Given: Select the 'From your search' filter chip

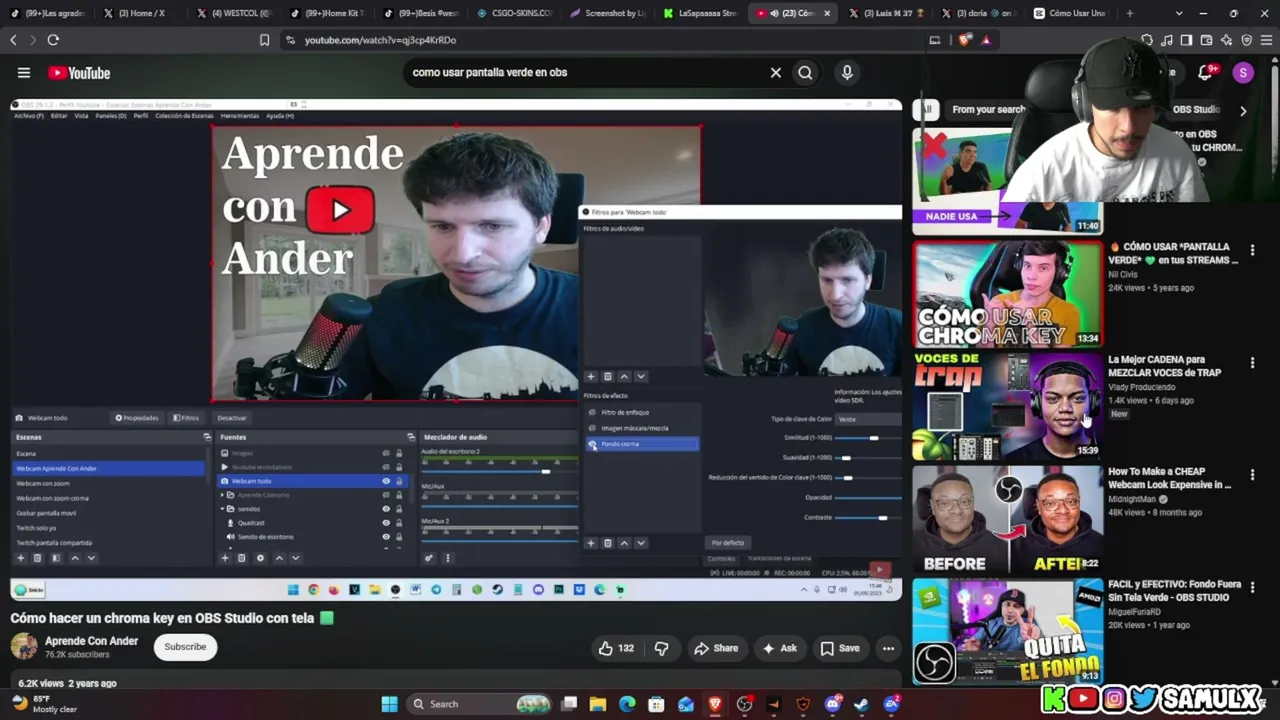Looking at the screenshot, I should click(x=989, y=110).
